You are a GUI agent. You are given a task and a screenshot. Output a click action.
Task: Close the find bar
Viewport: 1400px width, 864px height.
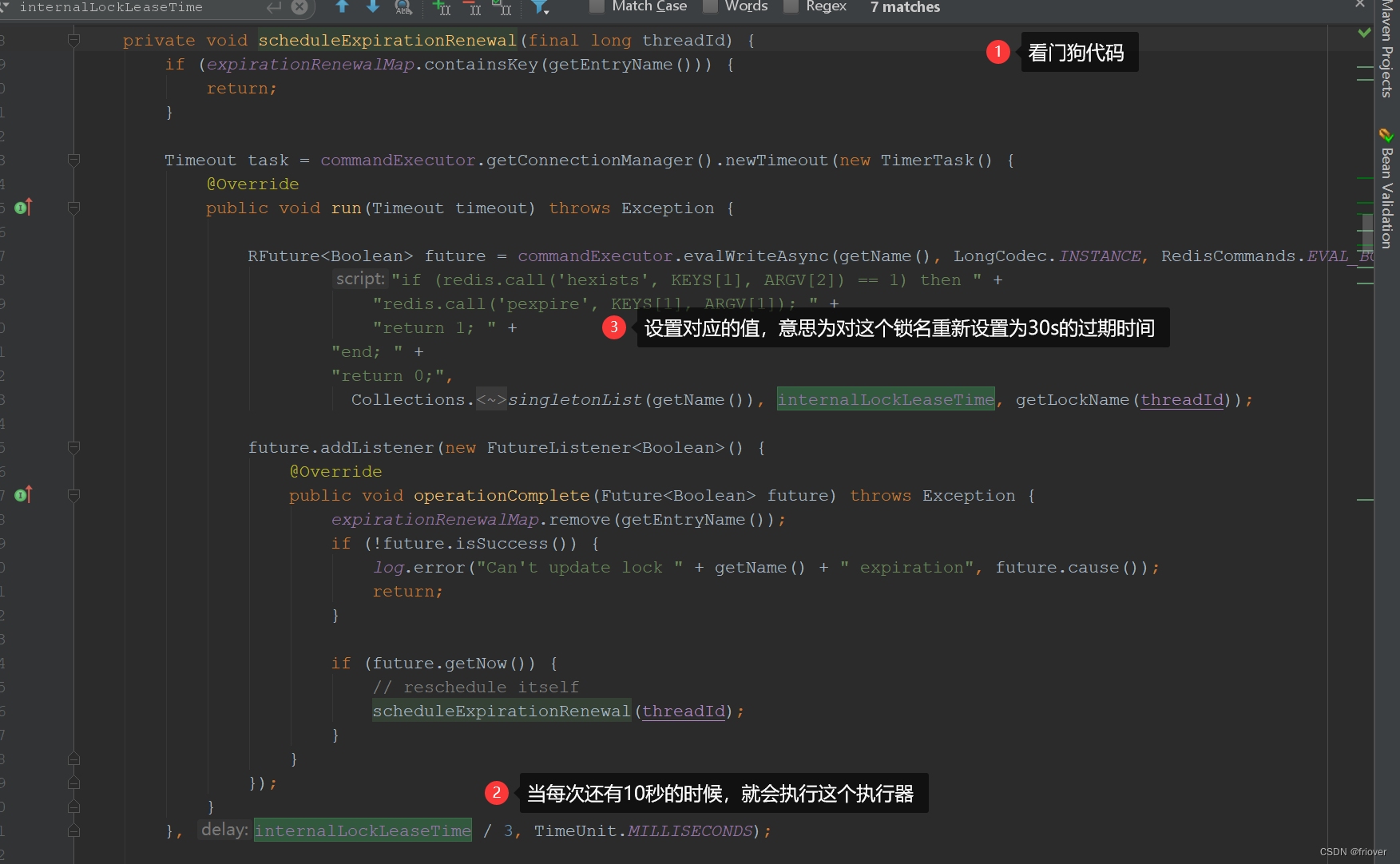pyautogui.click(x=1360, y=4)
